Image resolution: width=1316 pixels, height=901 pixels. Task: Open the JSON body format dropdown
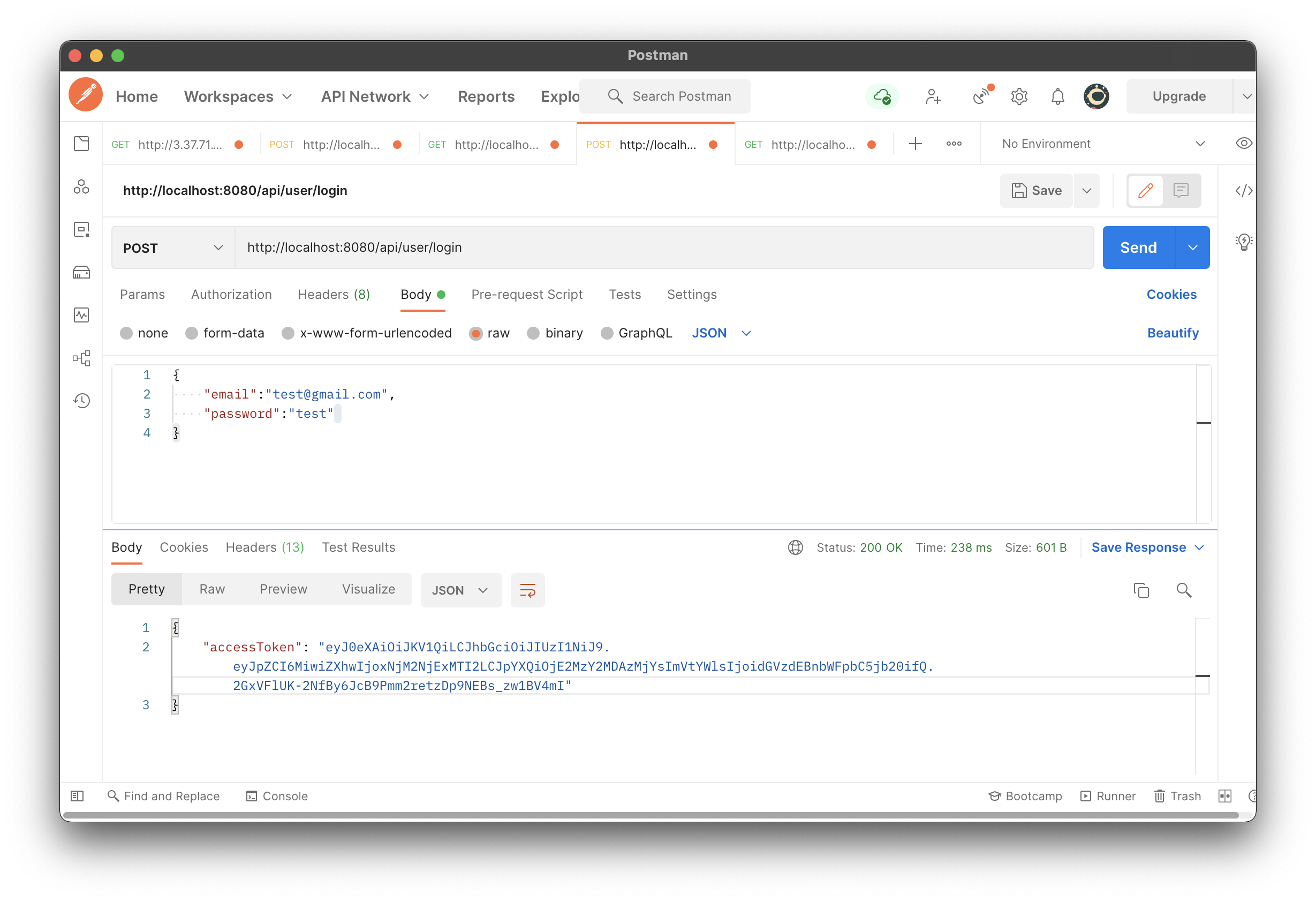[x=721, y=333]
